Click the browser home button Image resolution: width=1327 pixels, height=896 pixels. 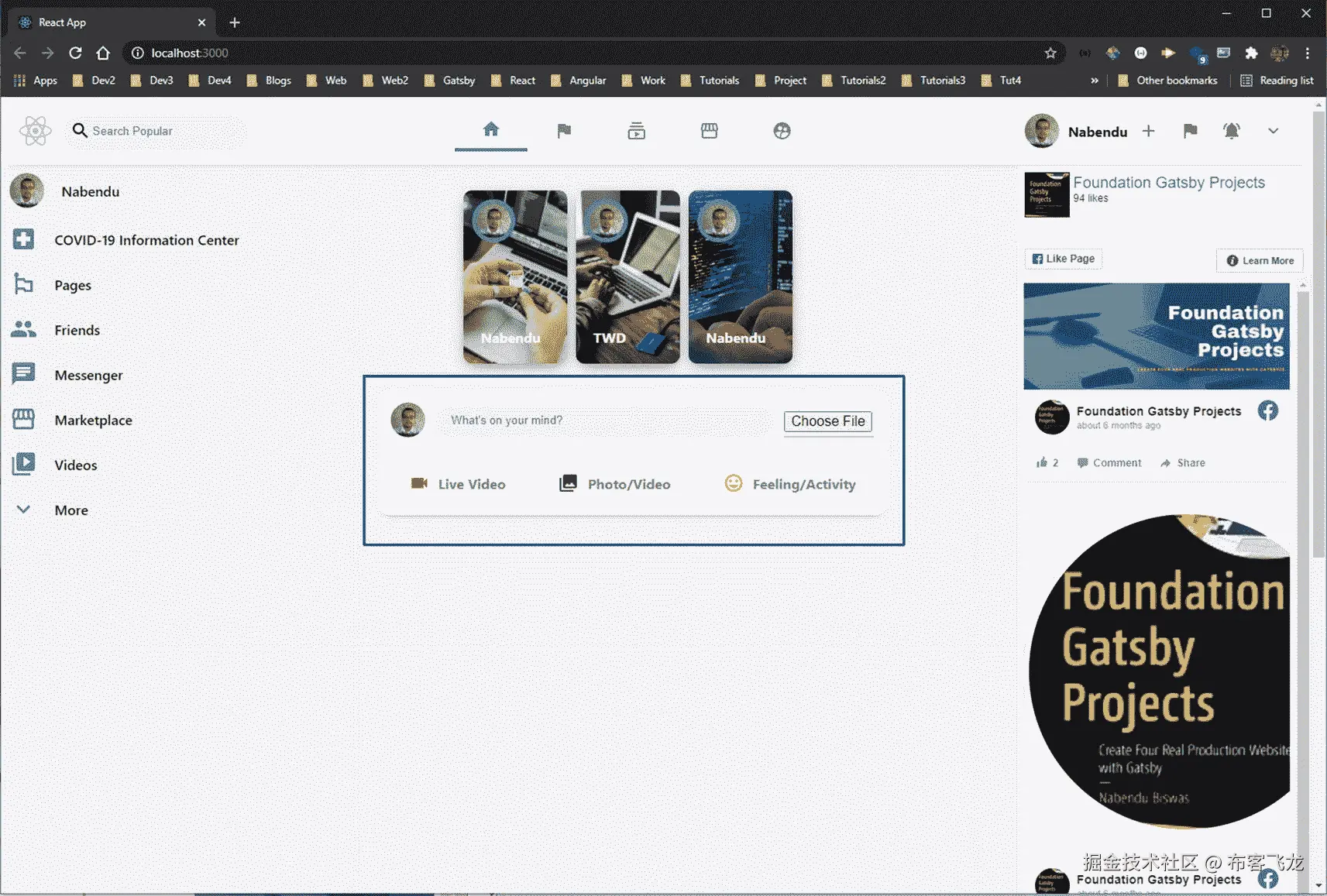pos(103,53)
